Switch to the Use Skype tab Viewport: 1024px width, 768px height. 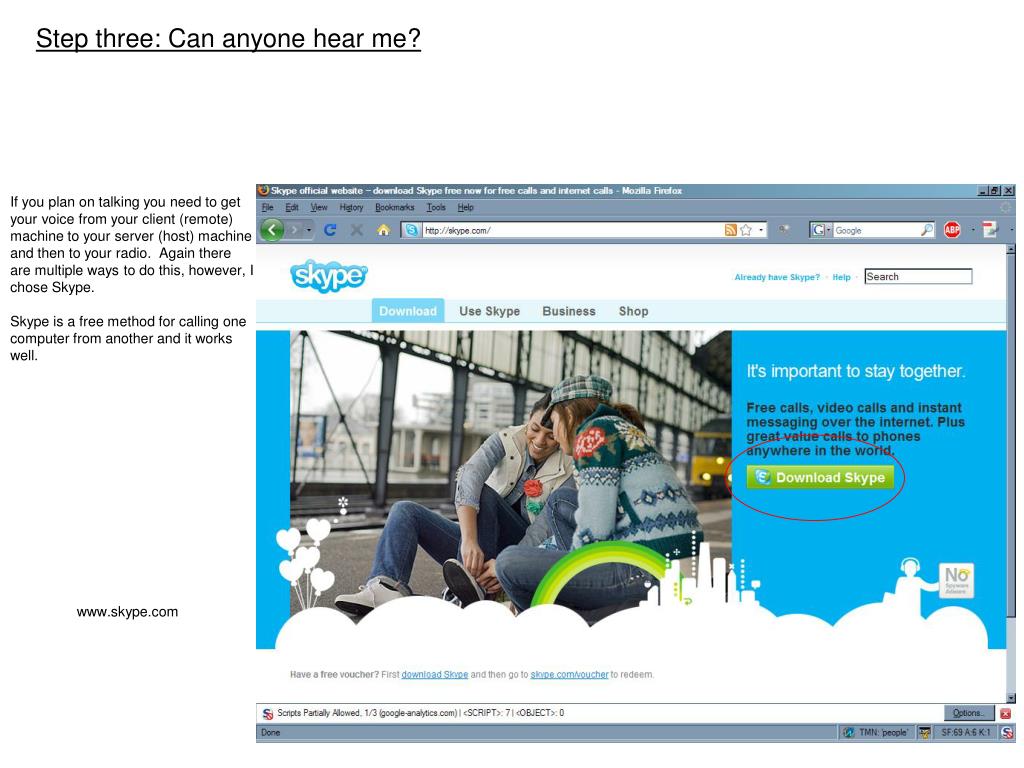[x=489, y=311]
